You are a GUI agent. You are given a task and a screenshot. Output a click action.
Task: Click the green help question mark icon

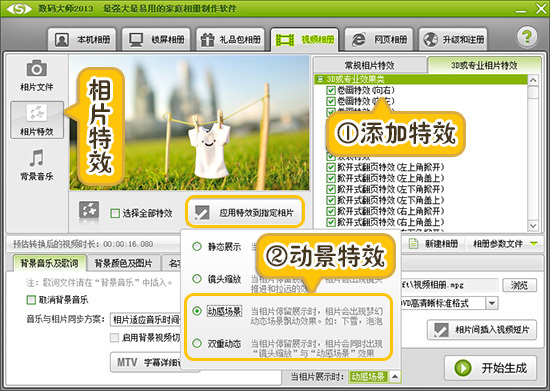527,36
